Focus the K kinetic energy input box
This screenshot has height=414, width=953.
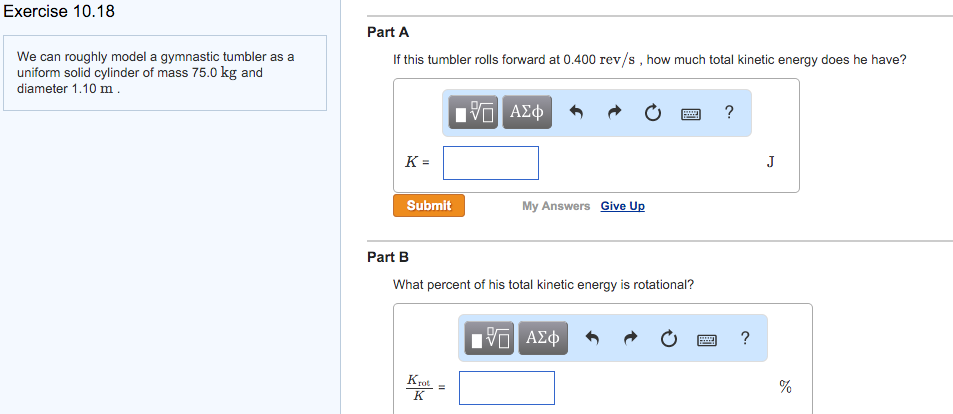click(491, 162)
